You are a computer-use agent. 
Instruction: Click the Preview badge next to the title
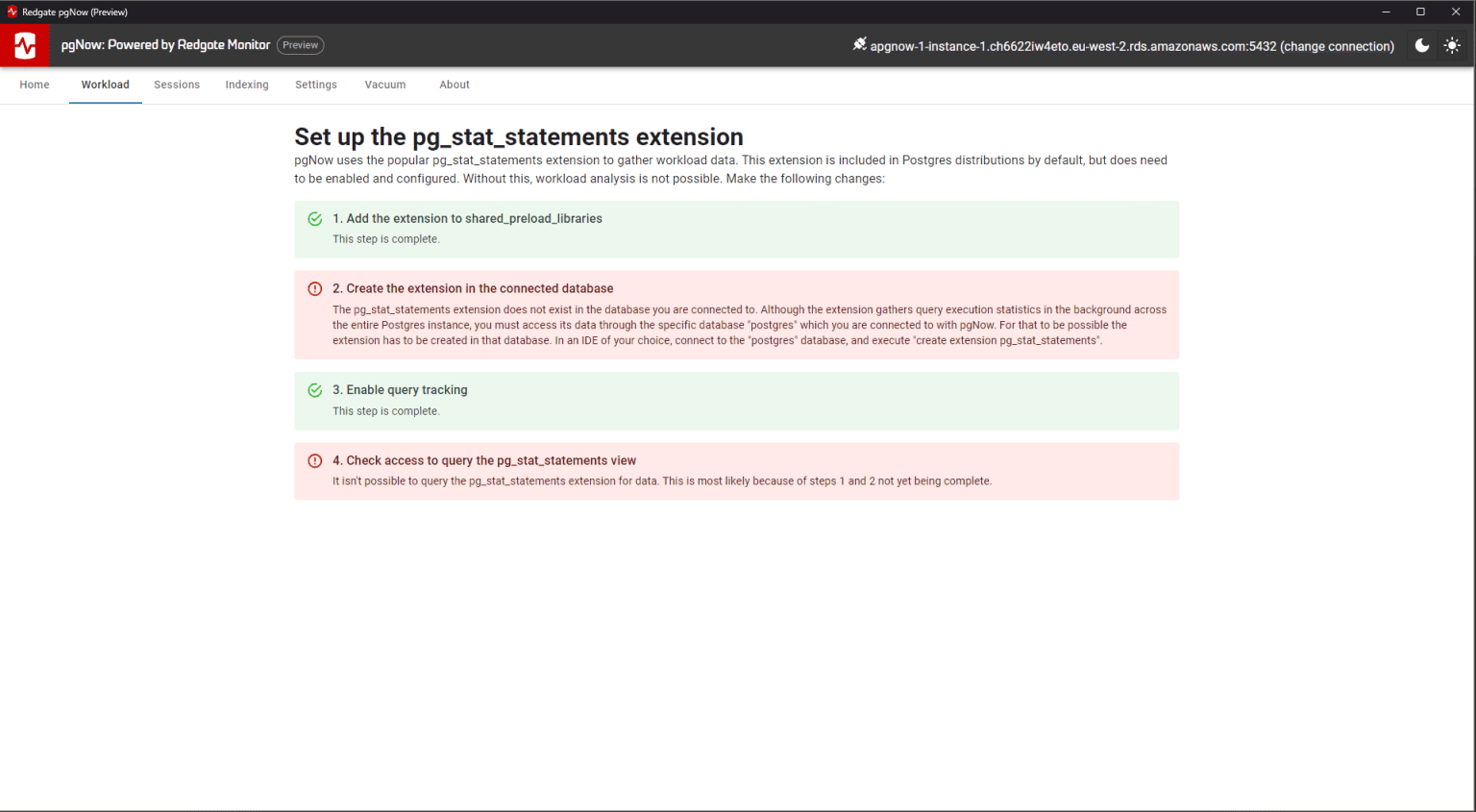point(300,44)
